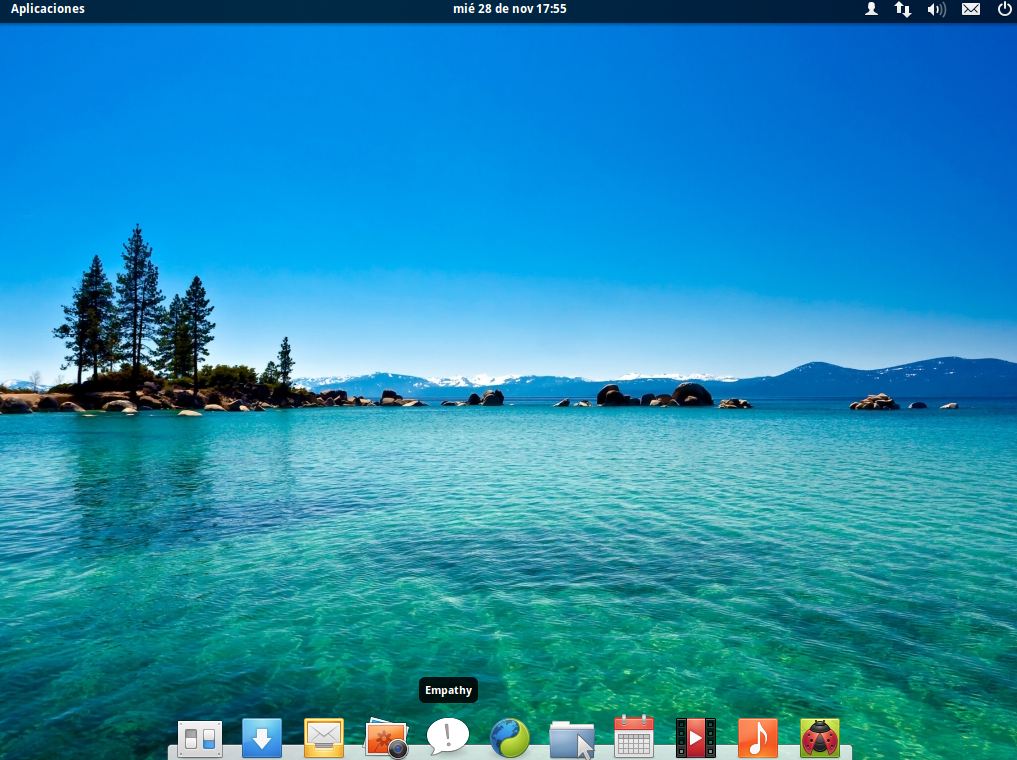Expand the user account indicator menu

[871, 9]
